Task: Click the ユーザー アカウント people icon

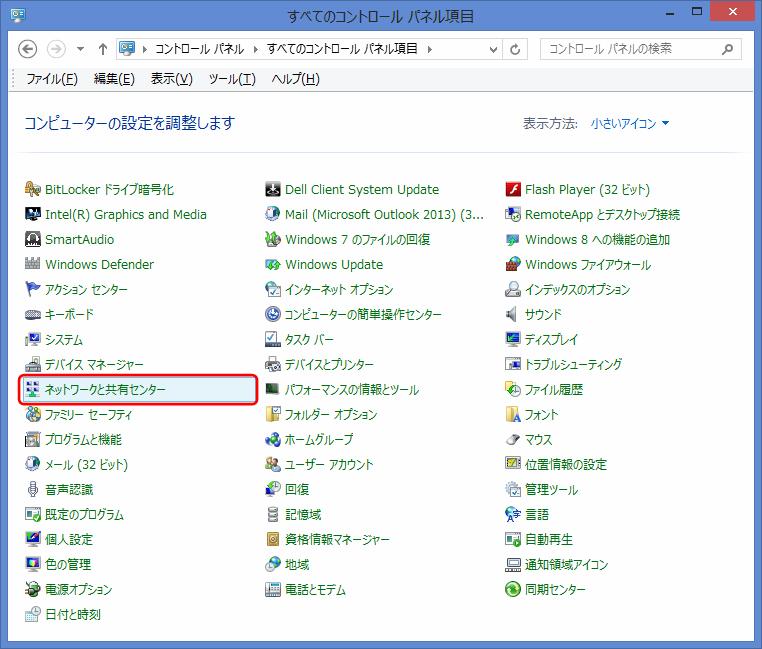Action: coord(273,464)
